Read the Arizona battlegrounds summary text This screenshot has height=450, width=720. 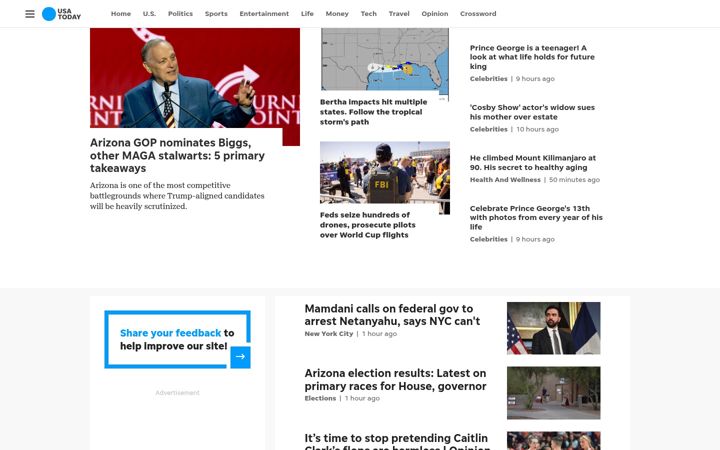(x=177, y=196)
